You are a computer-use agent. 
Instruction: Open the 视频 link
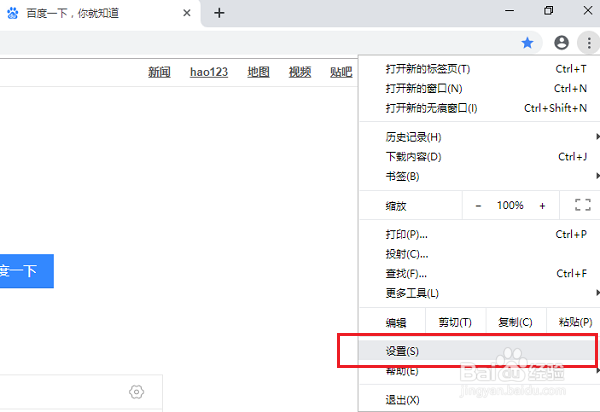tap(300, 72)
